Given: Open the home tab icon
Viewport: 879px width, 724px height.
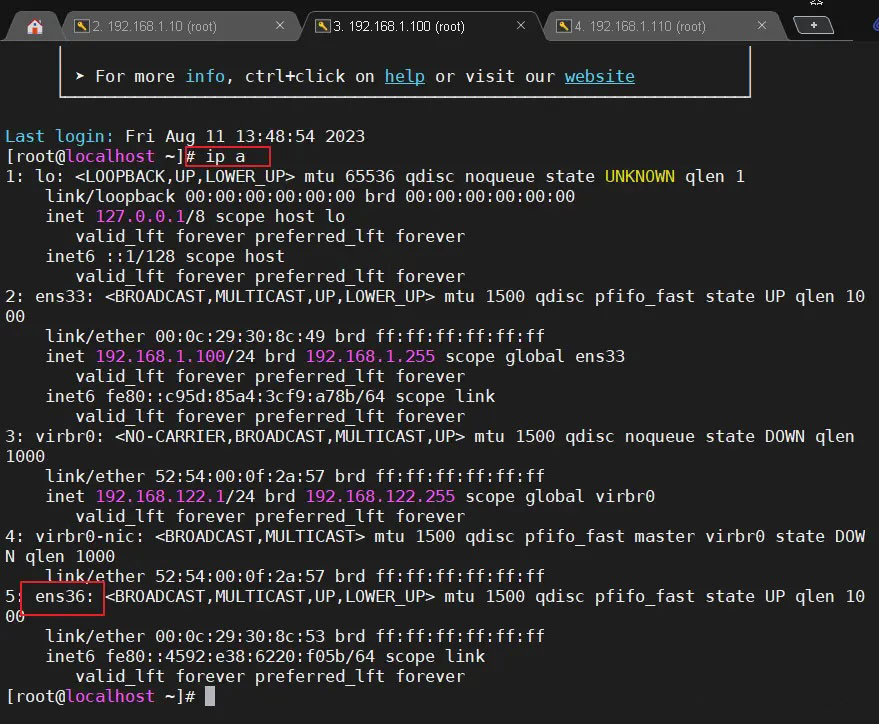Looking at the screenshot, I should (x=35, y=26).
